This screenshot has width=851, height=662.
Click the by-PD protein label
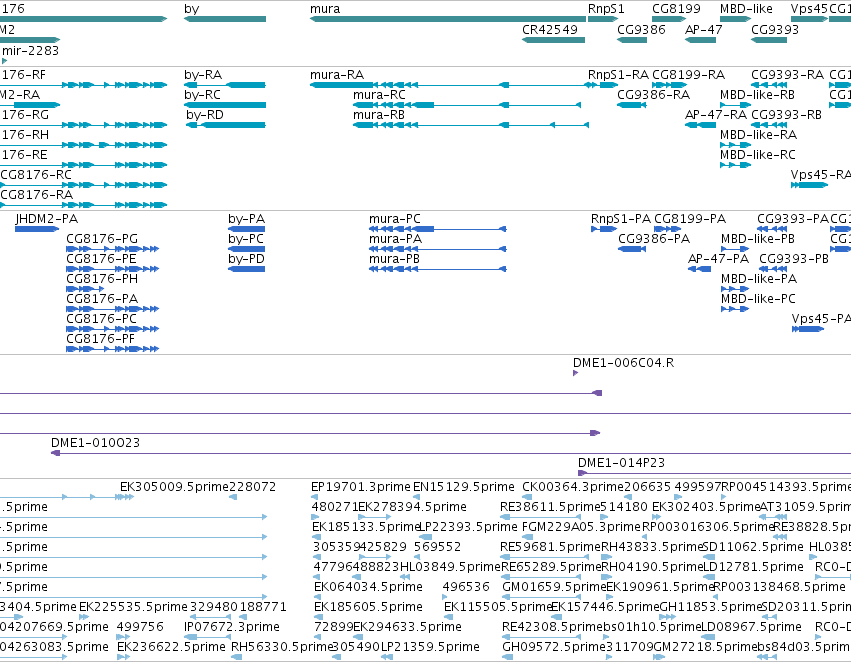tap(246, 259)
